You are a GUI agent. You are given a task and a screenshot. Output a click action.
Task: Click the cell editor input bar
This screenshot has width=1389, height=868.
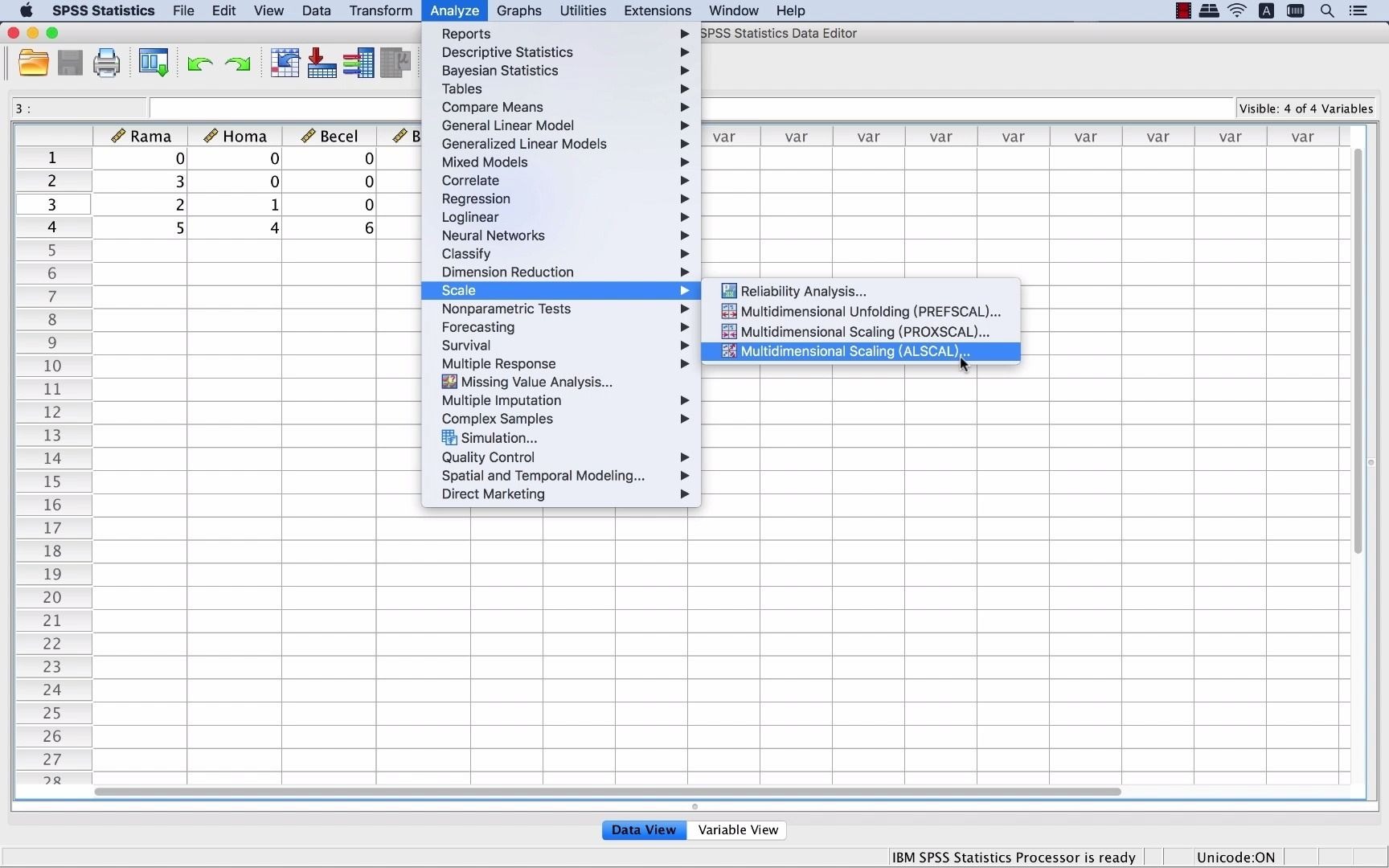click(690, 108)
